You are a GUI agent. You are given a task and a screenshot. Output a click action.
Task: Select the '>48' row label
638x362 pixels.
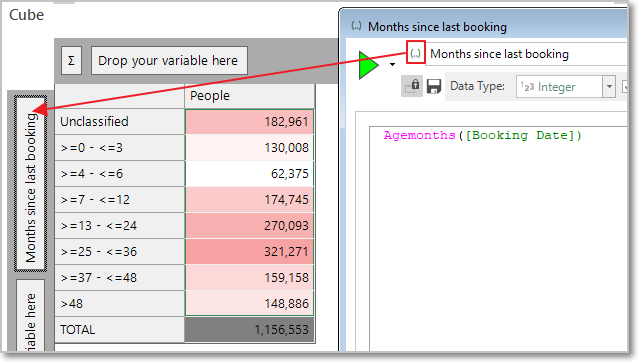120,303
